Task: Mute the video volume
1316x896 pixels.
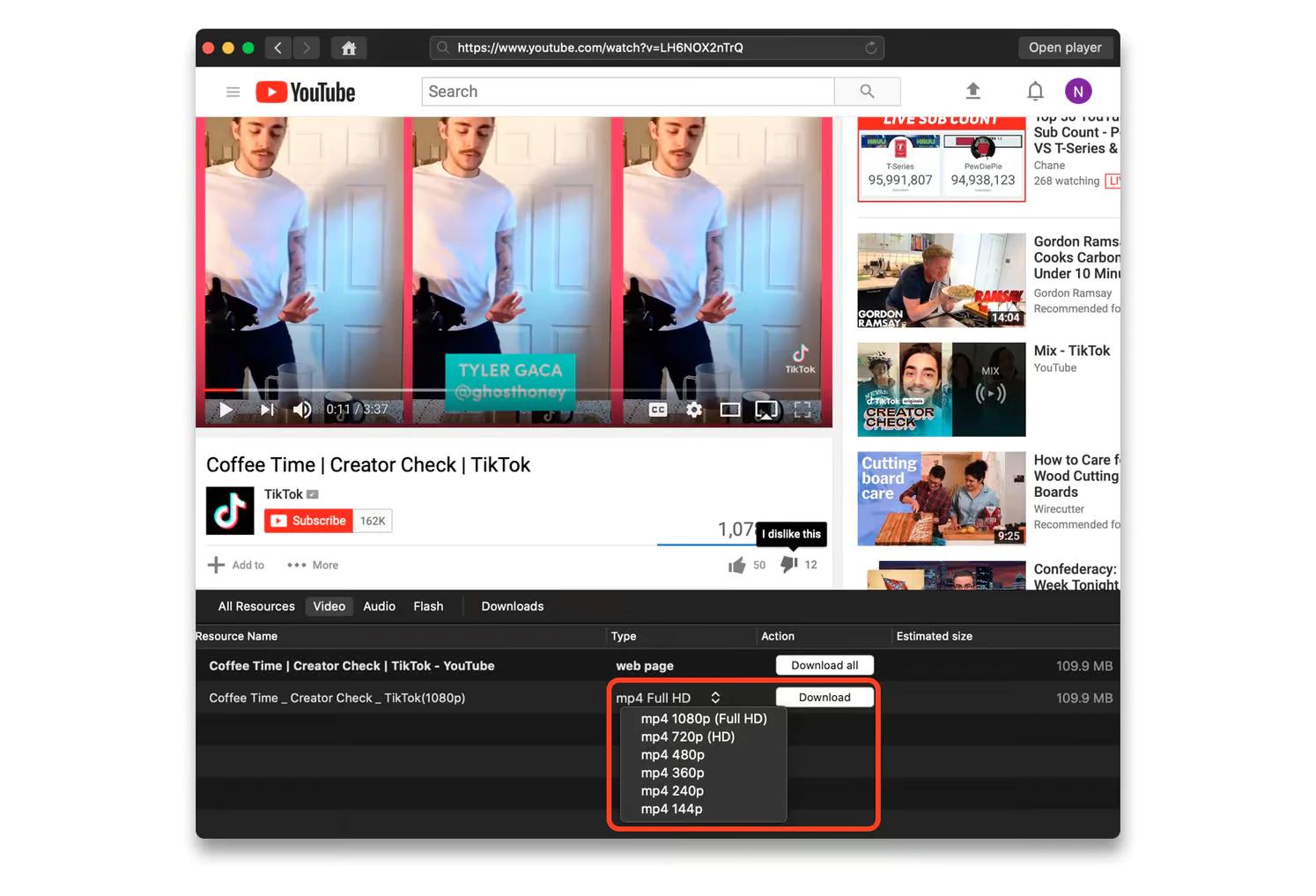Action: click(x=302, y=410)
